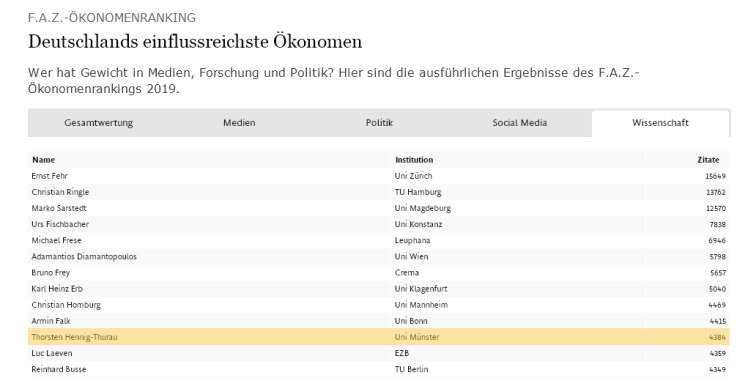This screenshot has height=378, width=756.
Task: Open the Social Media tab
Action: [519, 123]
